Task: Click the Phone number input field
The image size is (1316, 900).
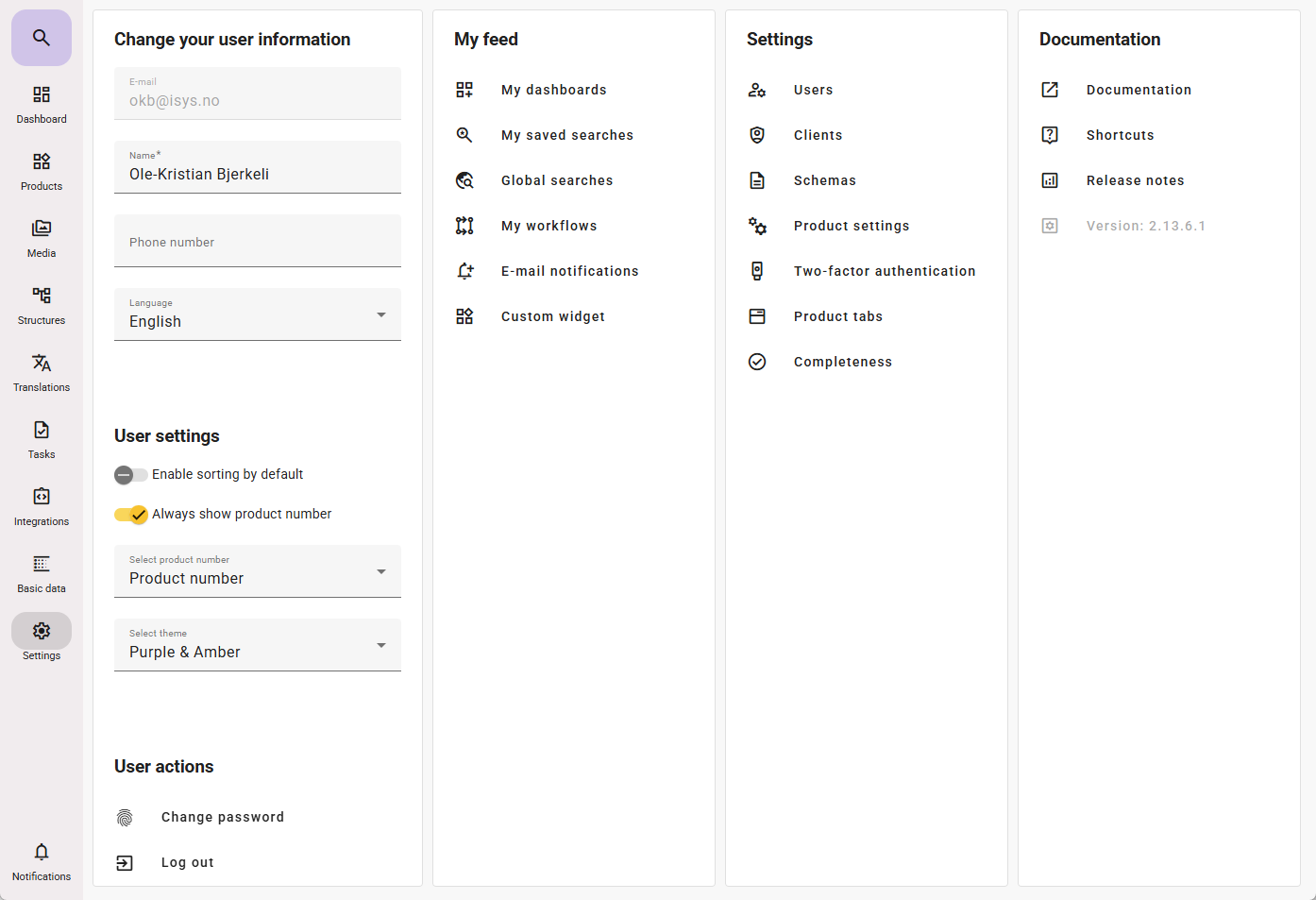Action: coord(258,242)
